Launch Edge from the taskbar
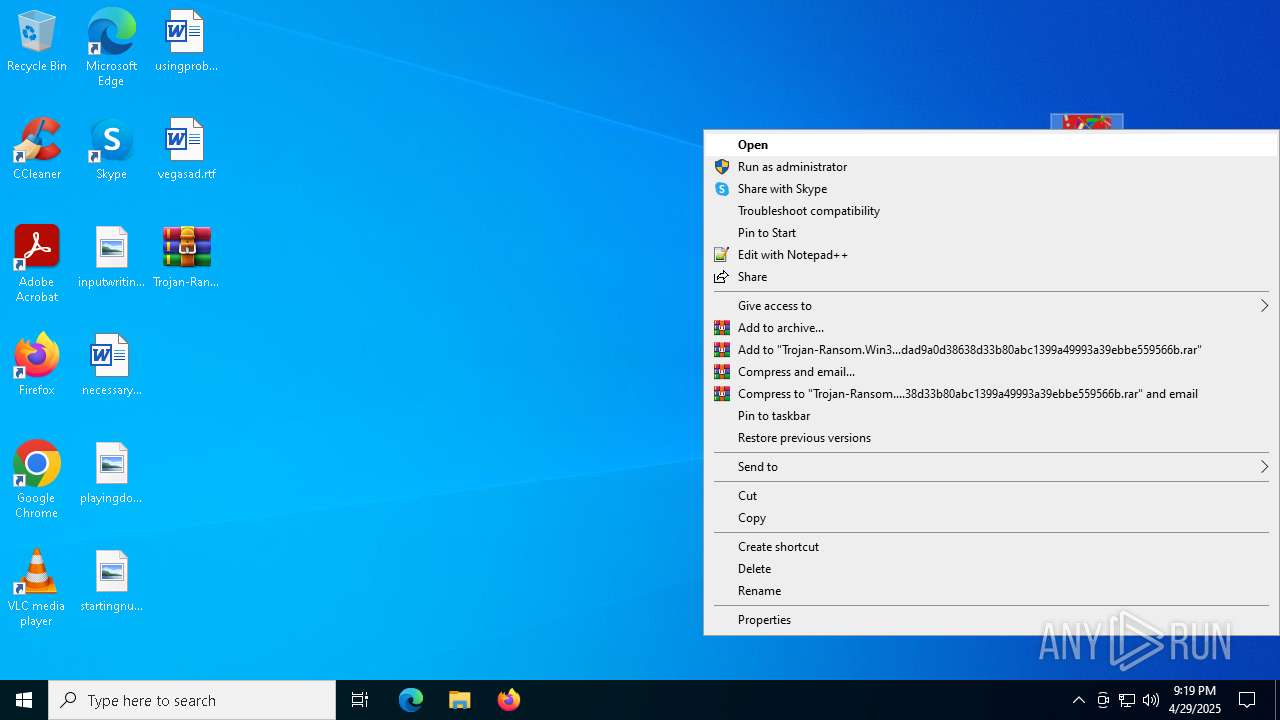Screen dimensions: 1280x720 point(411,700)
